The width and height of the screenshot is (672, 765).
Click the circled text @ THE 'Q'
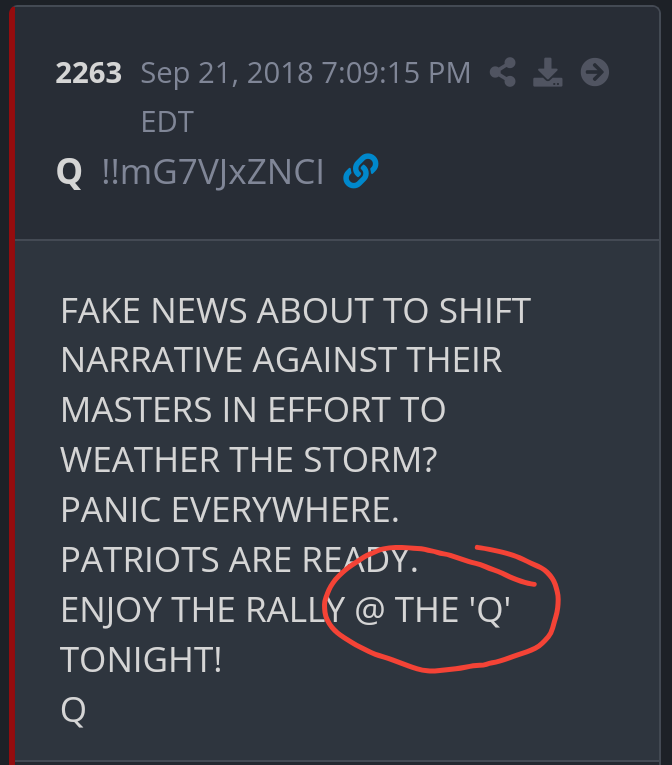(432, 610)
